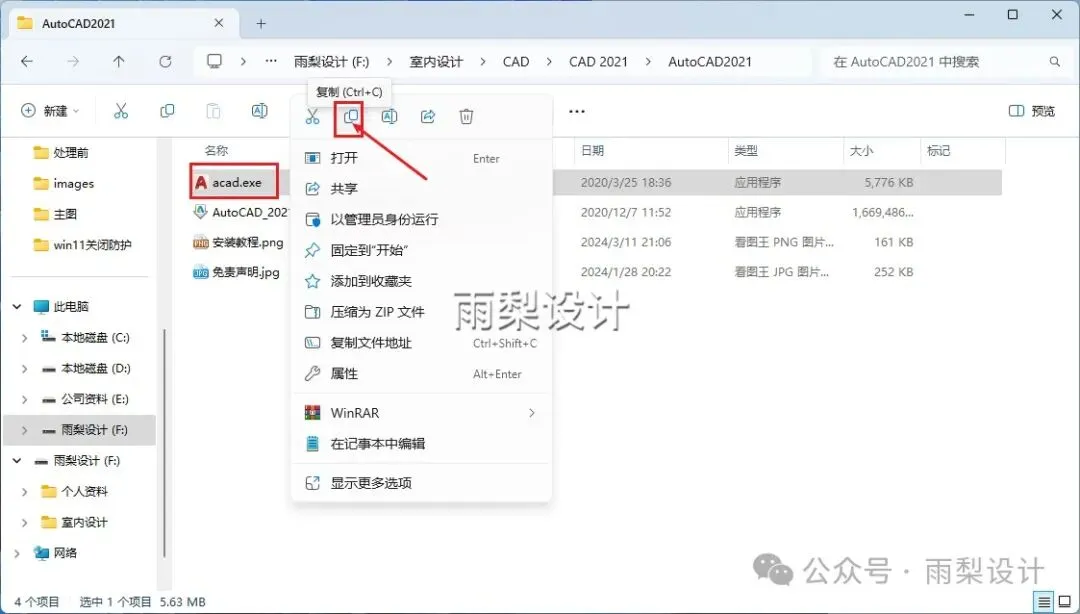Select the 免责声明.jpg file
The width and height of the screenshot is (1080, 614).
pos(236,272)
